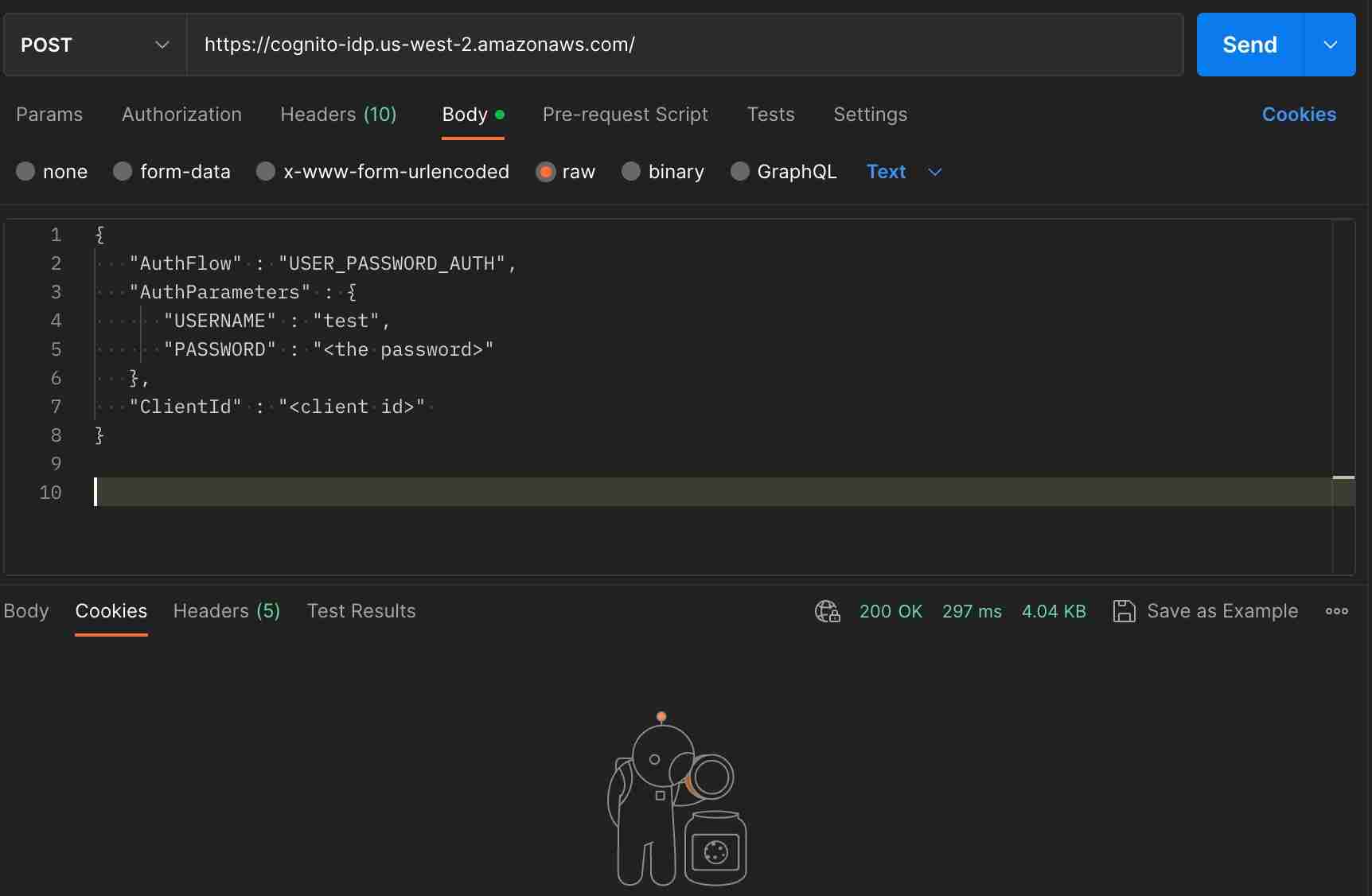Screen dimensions: 1372x896
Task: Open the Cookies link at right
Action: [x=1299, y=115]
